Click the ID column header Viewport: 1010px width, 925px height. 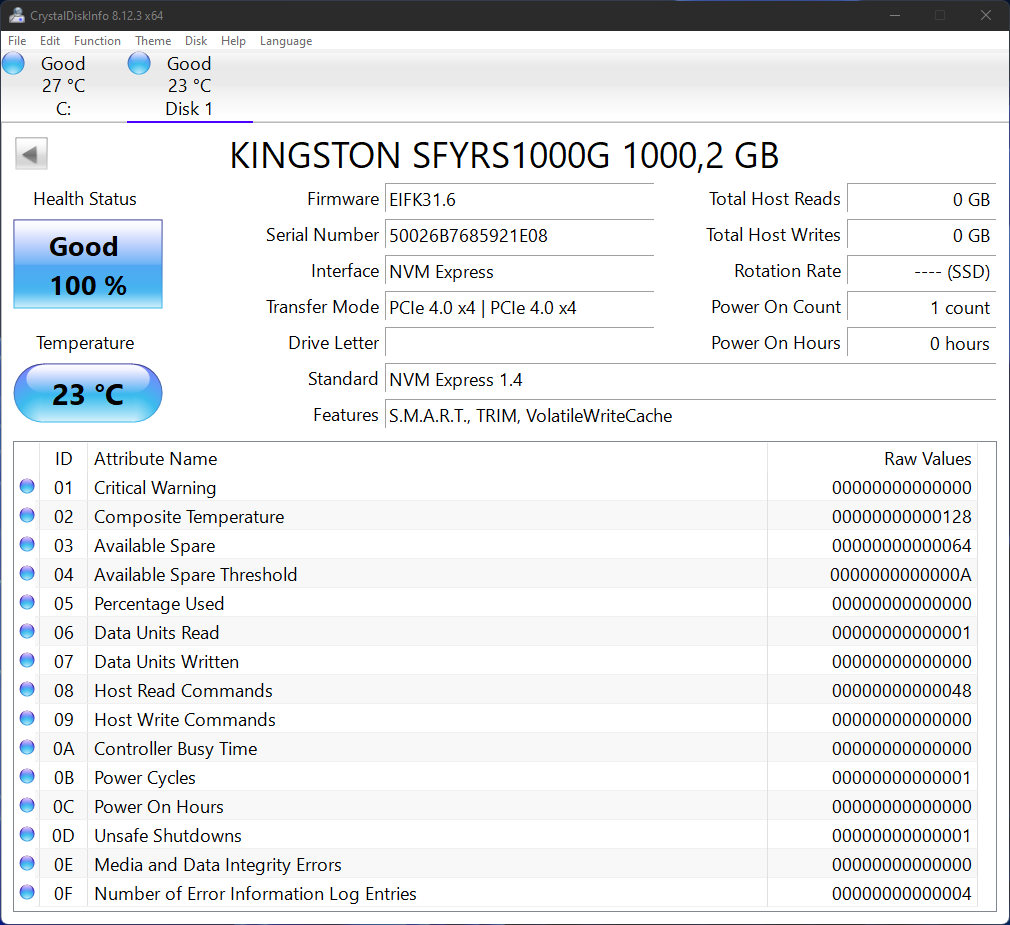coord(63,459)
